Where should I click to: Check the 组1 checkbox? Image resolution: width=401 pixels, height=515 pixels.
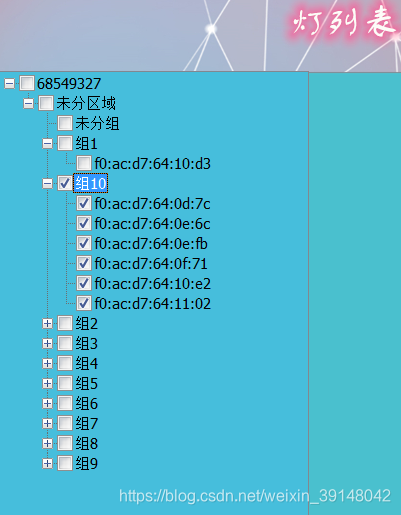click(x=65, y=143)
